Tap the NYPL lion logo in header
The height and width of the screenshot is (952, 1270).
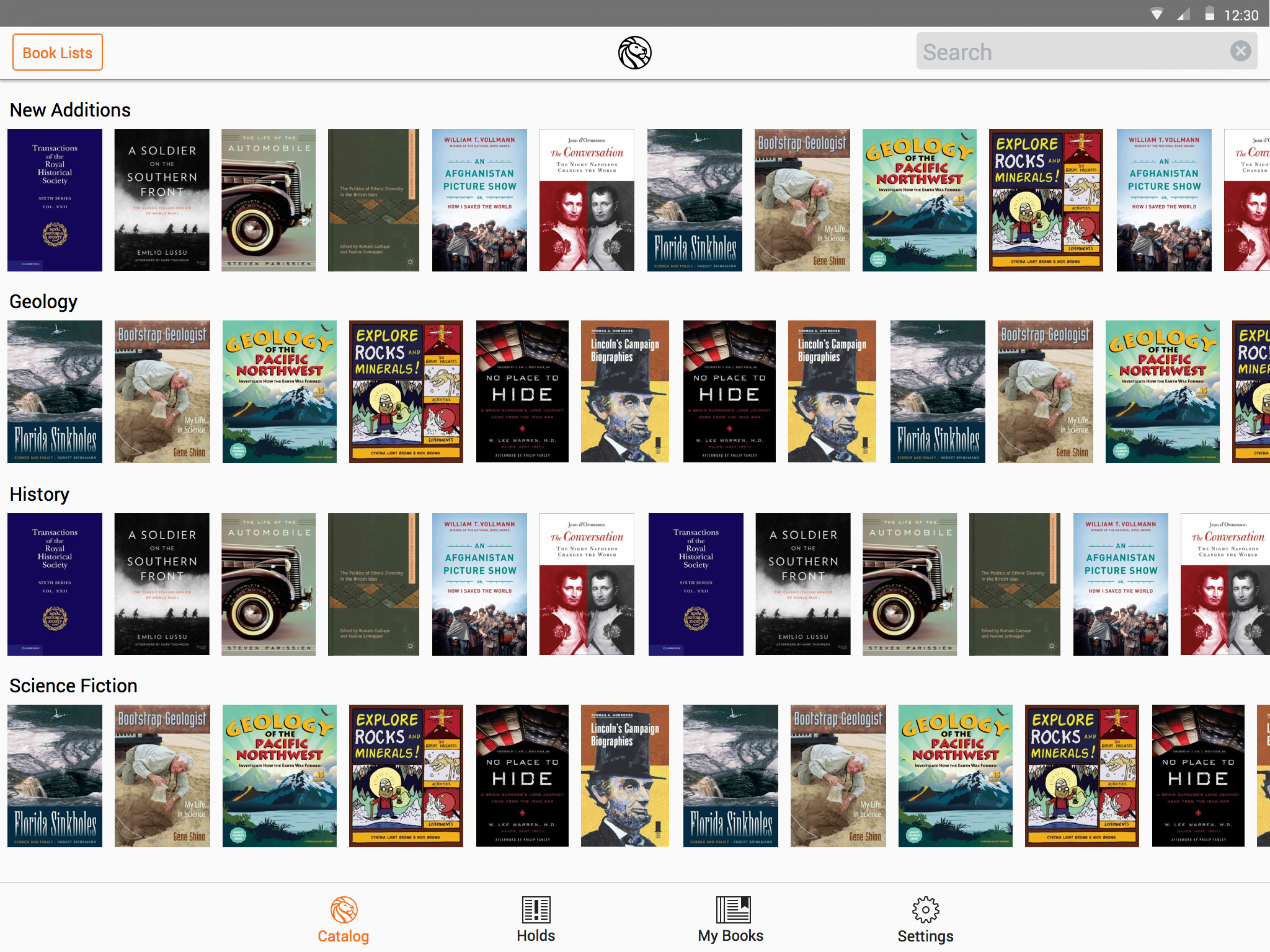click(634, 53)
